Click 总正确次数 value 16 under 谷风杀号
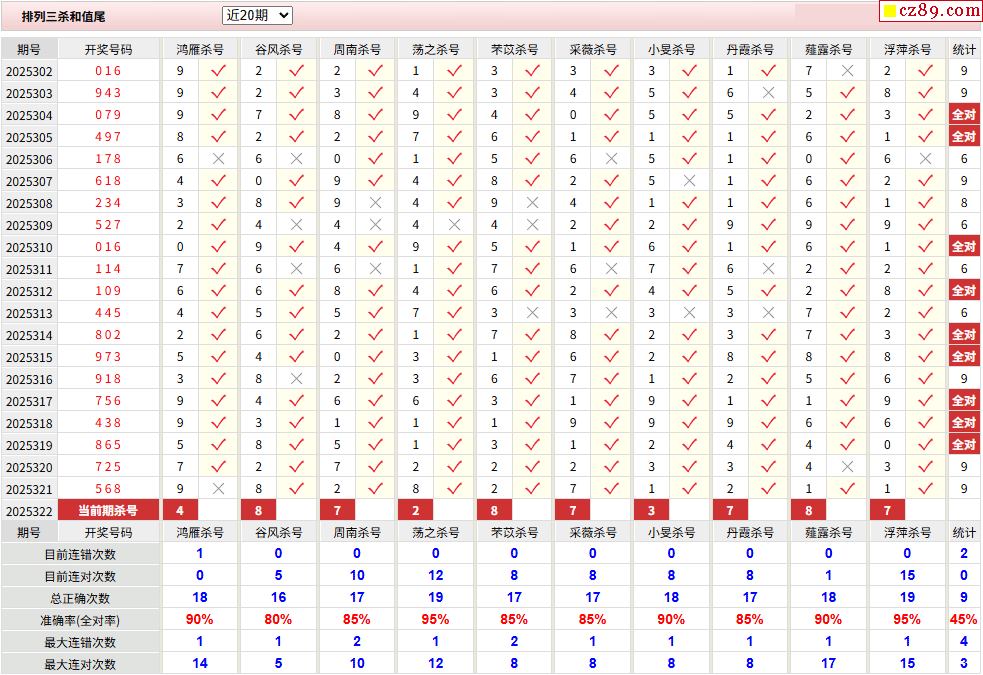Screen dimensions: 983x675 (x=278, y=597)
